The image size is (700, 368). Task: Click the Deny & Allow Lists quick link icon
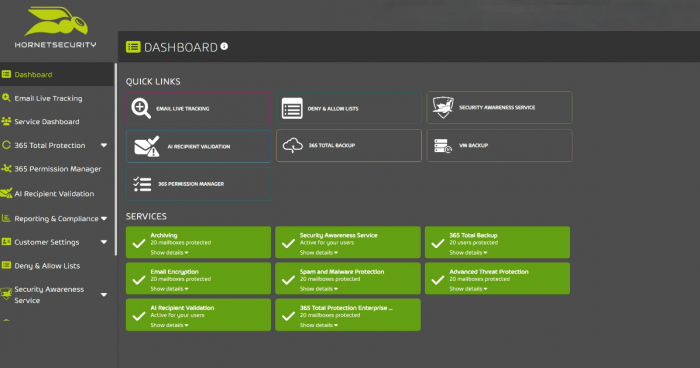(292, 109)
